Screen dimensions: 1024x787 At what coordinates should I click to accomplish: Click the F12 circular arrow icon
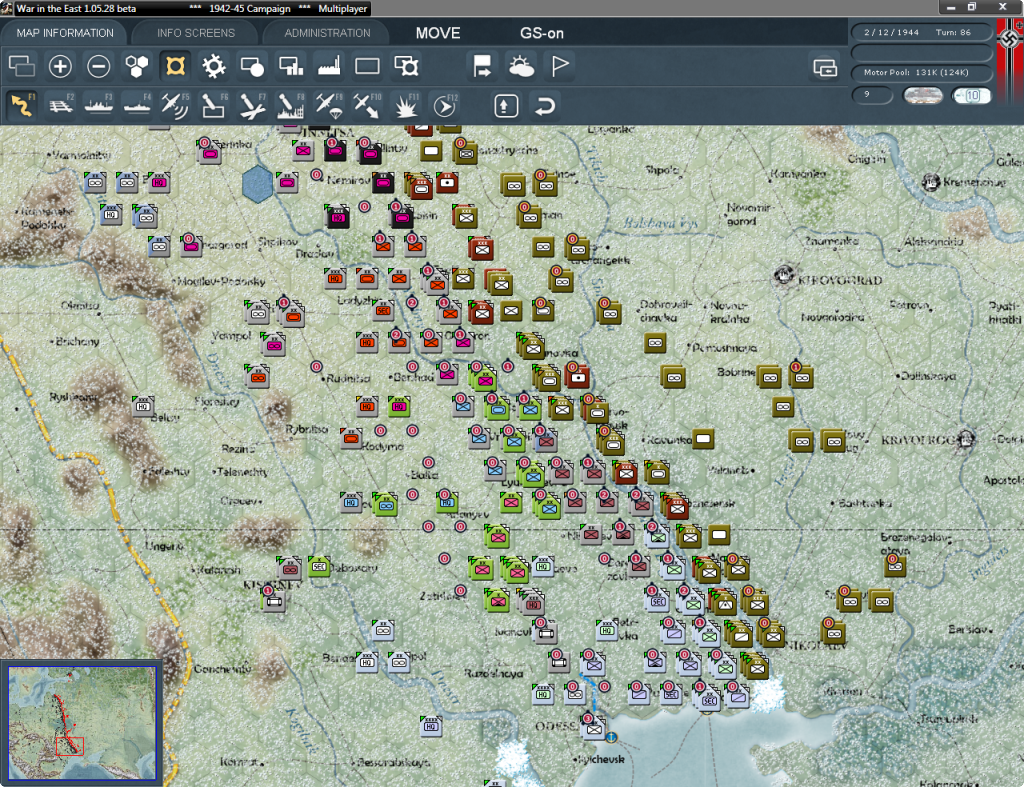[444, 105]
